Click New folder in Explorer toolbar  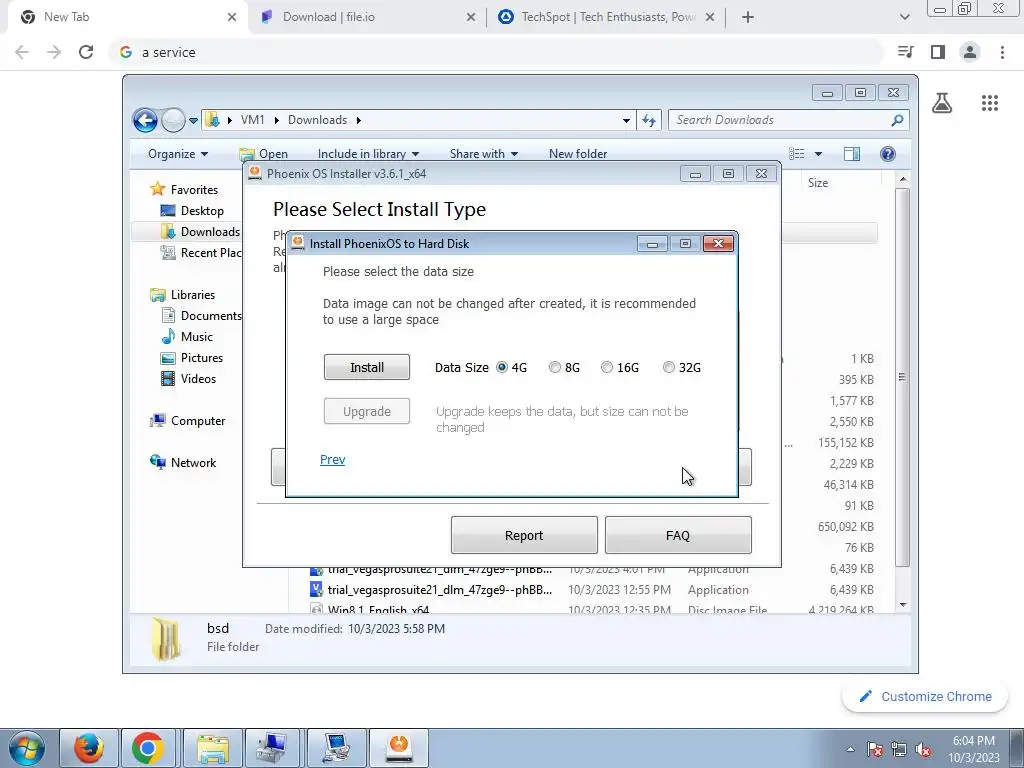point(578,154)
